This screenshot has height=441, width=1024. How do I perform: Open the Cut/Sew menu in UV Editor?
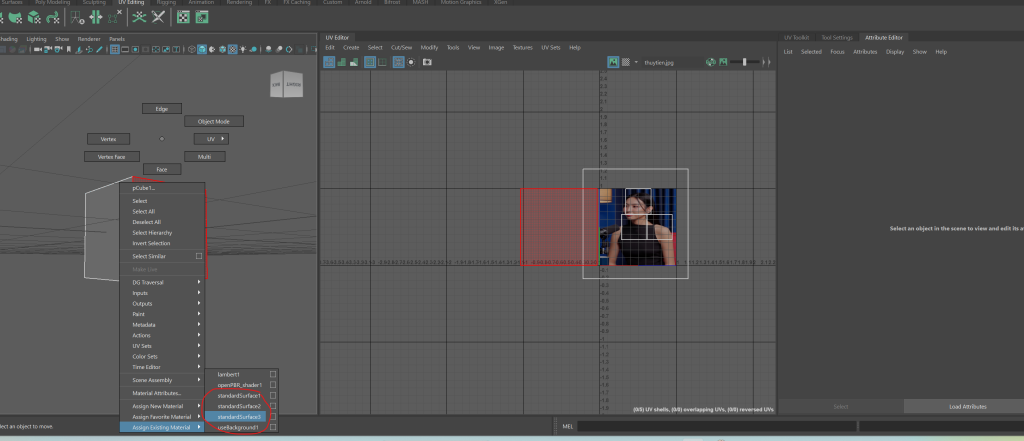(x=402, y=47)
